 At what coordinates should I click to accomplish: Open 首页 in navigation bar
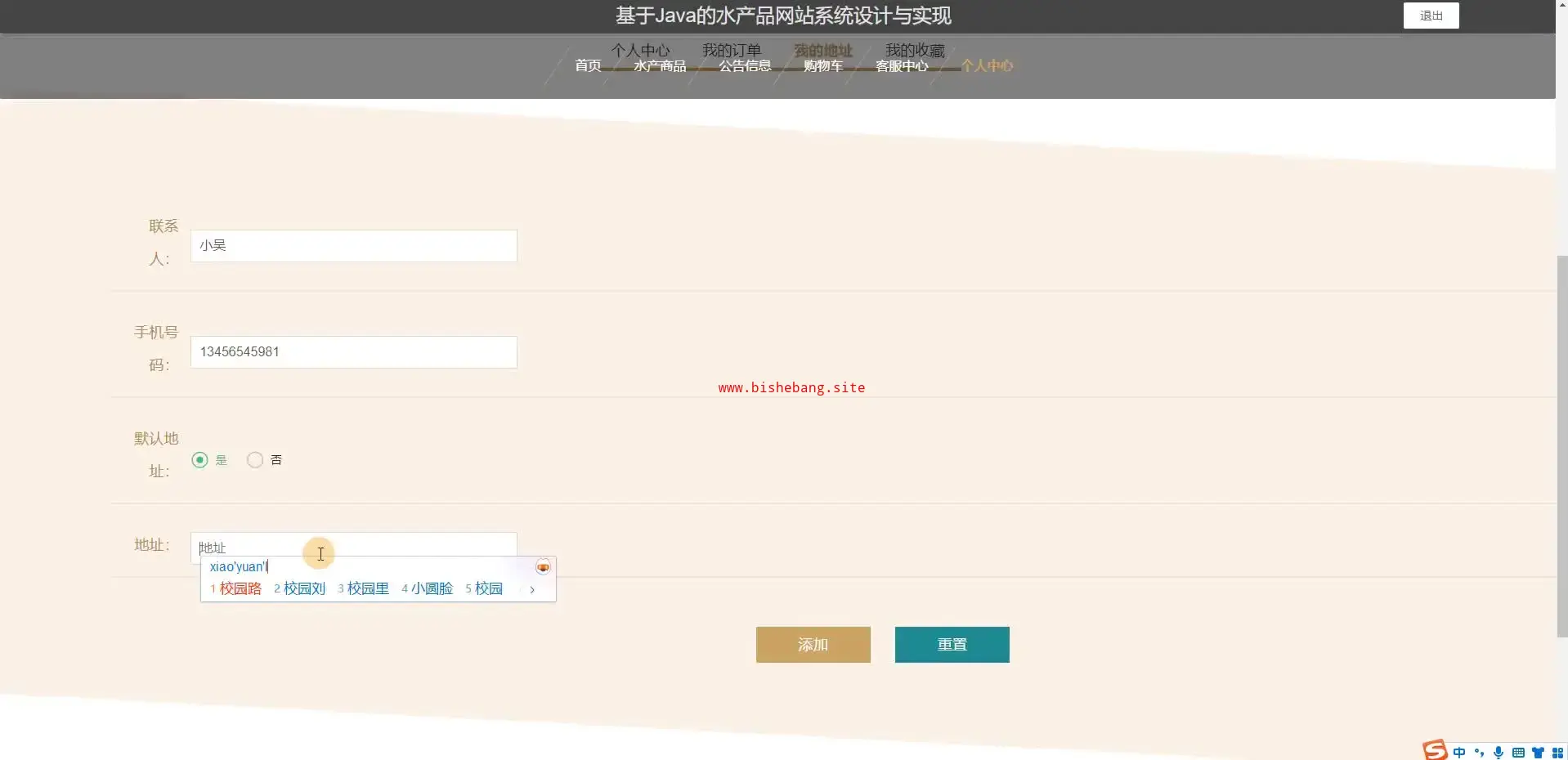point(588,65)
